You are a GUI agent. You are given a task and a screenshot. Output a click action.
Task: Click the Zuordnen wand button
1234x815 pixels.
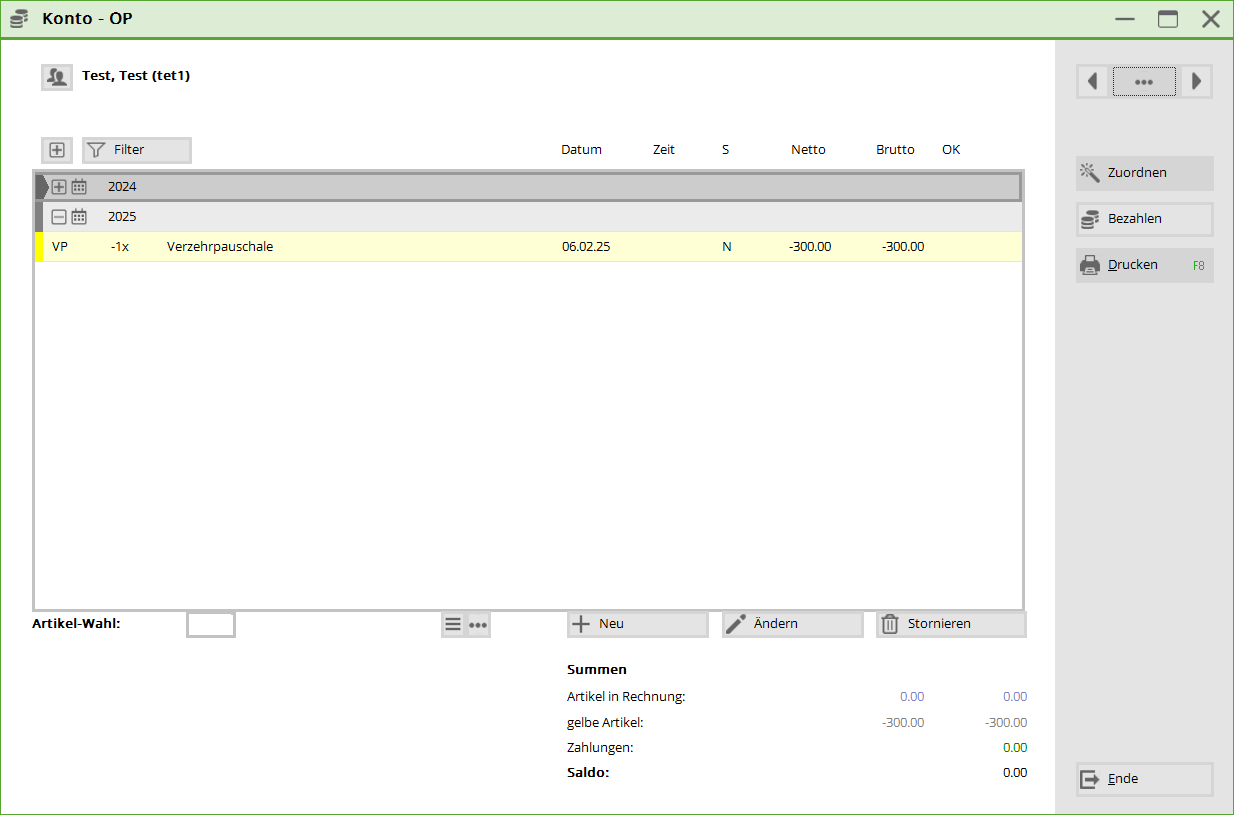1144,173
